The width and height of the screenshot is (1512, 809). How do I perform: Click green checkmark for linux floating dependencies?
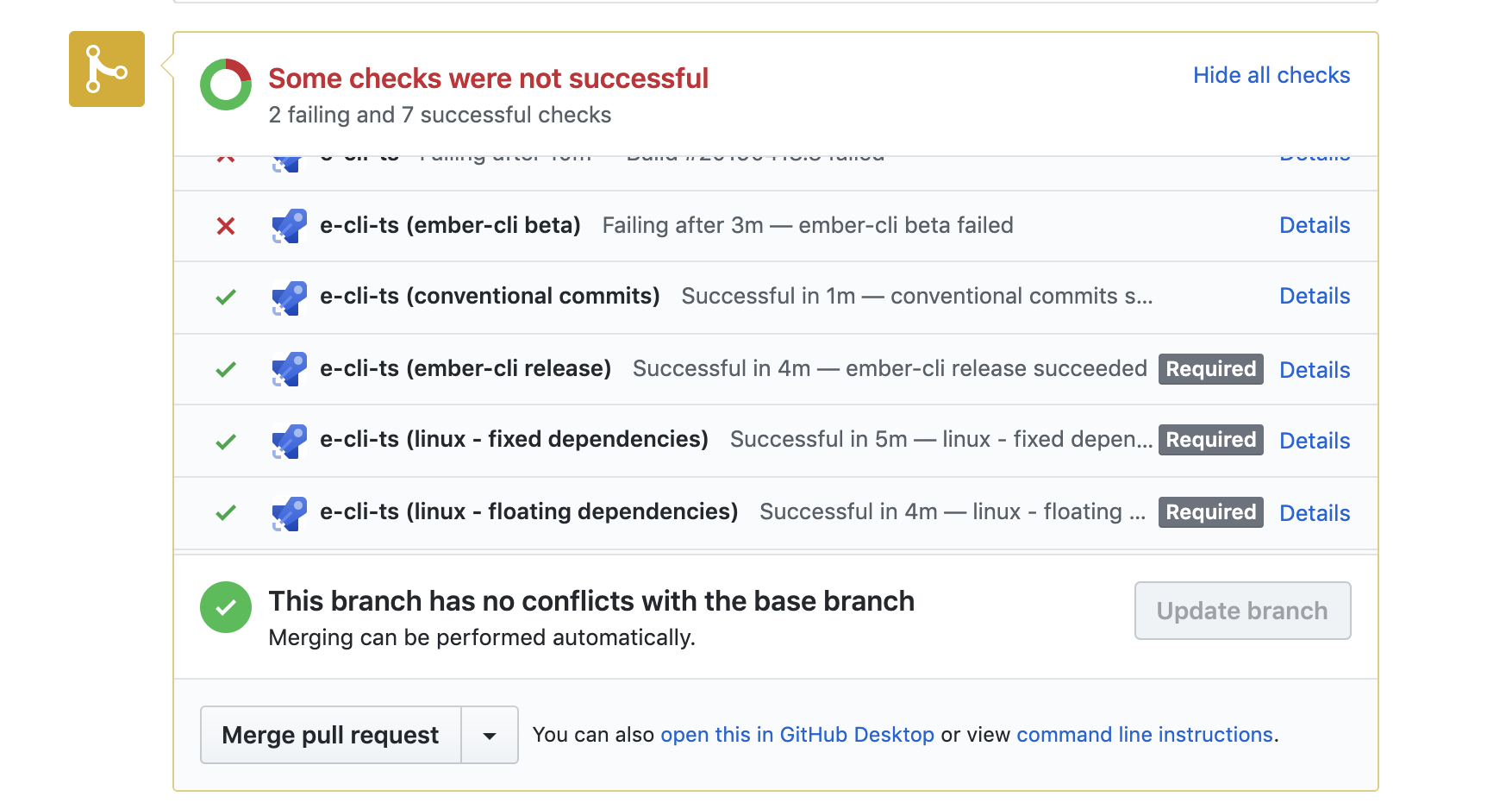tap(226, 513)
